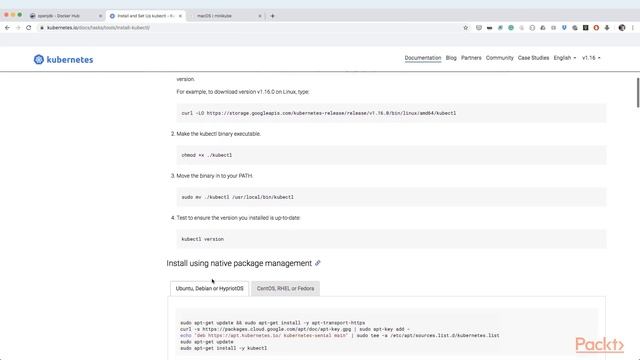
Task: Bookmark this page with the star icon
Action: pyautogui.click(x=466, y=28)
